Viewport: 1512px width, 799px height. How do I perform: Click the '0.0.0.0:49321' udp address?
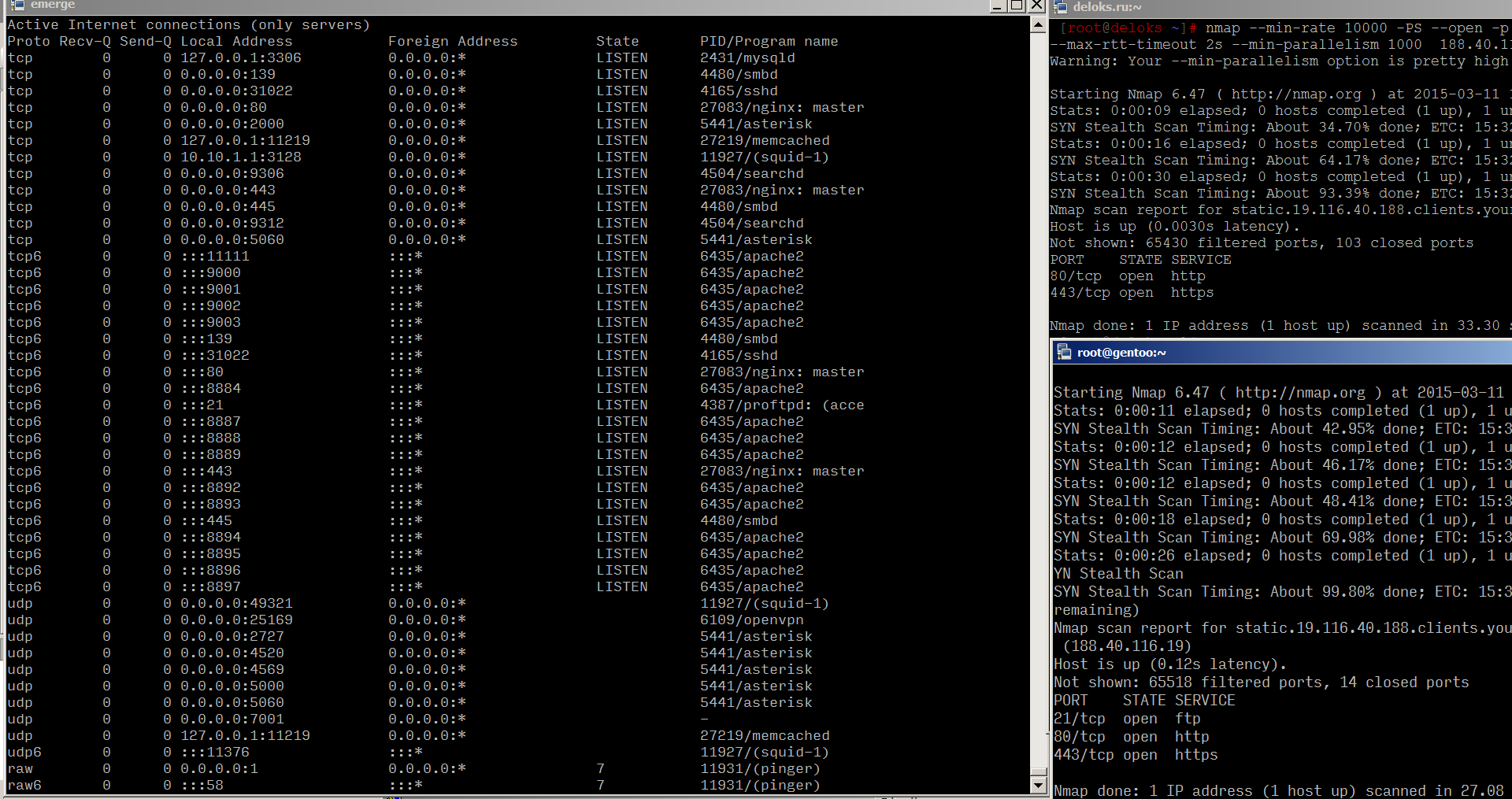(236, 603)
